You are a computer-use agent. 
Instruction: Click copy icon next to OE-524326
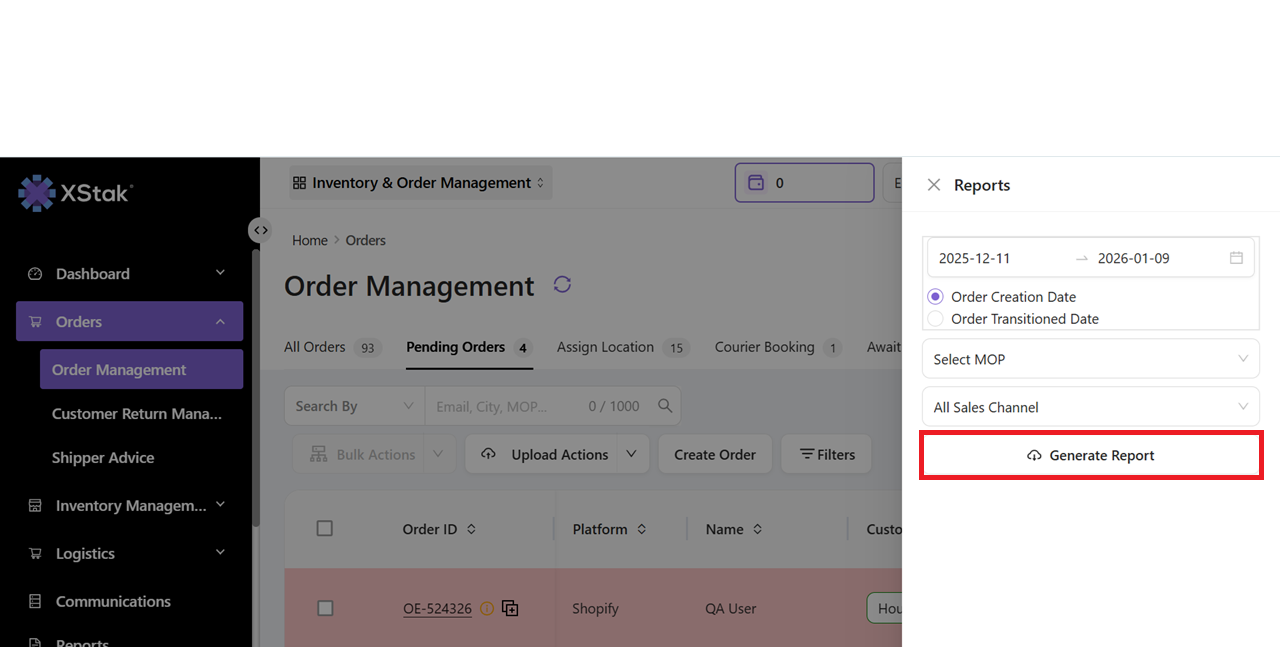510,608
